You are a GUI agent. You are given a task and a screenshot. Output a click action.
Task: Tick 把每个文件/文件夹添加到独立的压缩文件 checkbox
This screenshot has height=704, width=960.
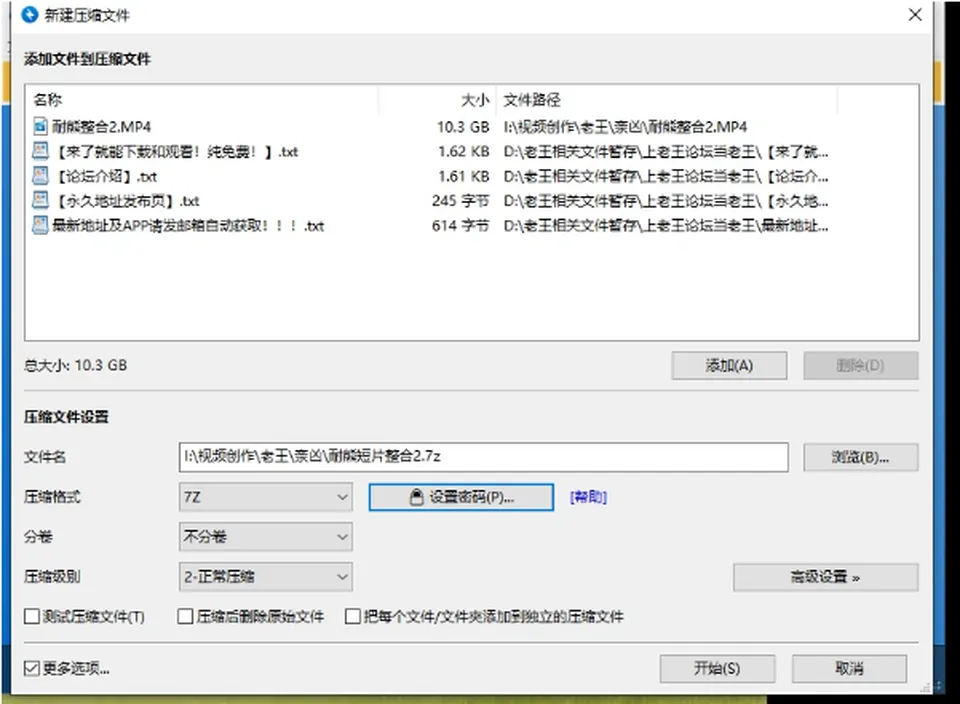(353, 616)
